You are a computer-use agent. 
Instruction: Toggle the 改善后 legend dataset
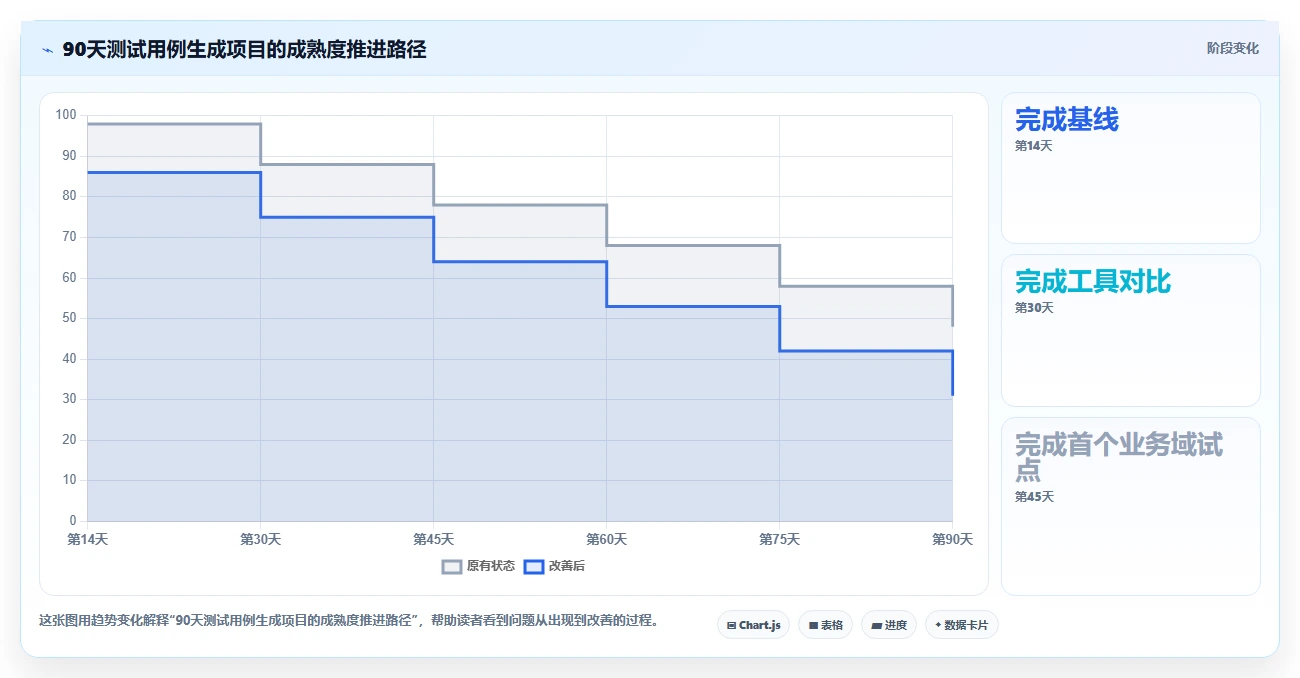(x=554, y=566)
